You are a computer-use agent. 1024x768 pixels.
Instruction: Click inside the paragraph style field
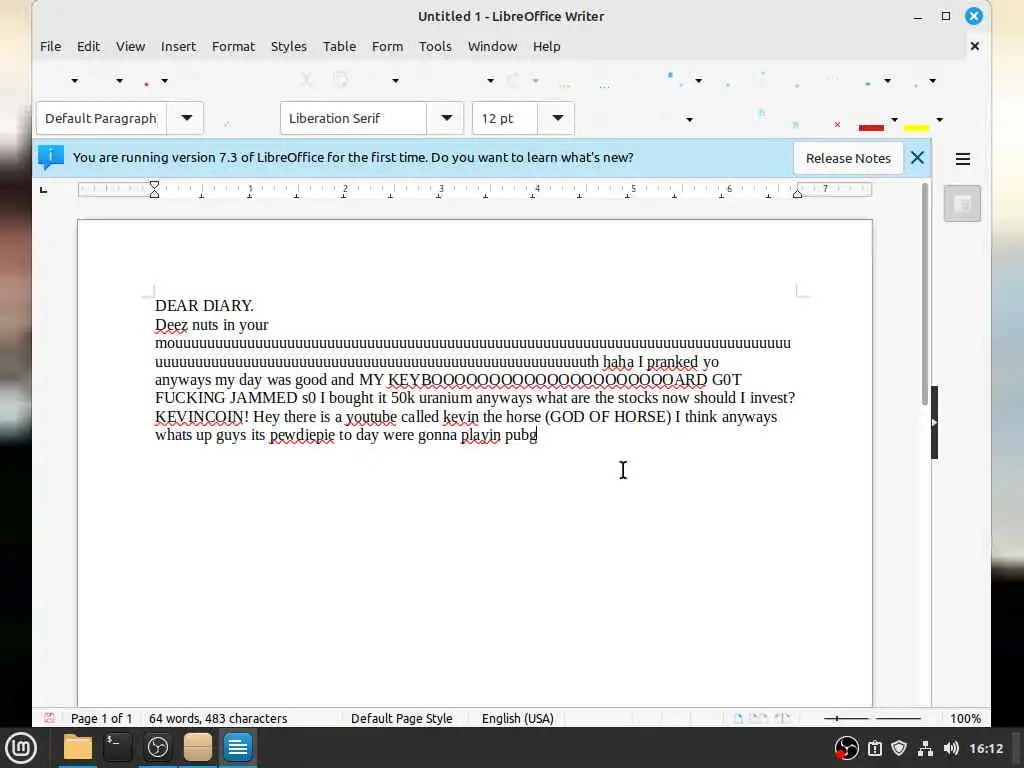(101, 118)
